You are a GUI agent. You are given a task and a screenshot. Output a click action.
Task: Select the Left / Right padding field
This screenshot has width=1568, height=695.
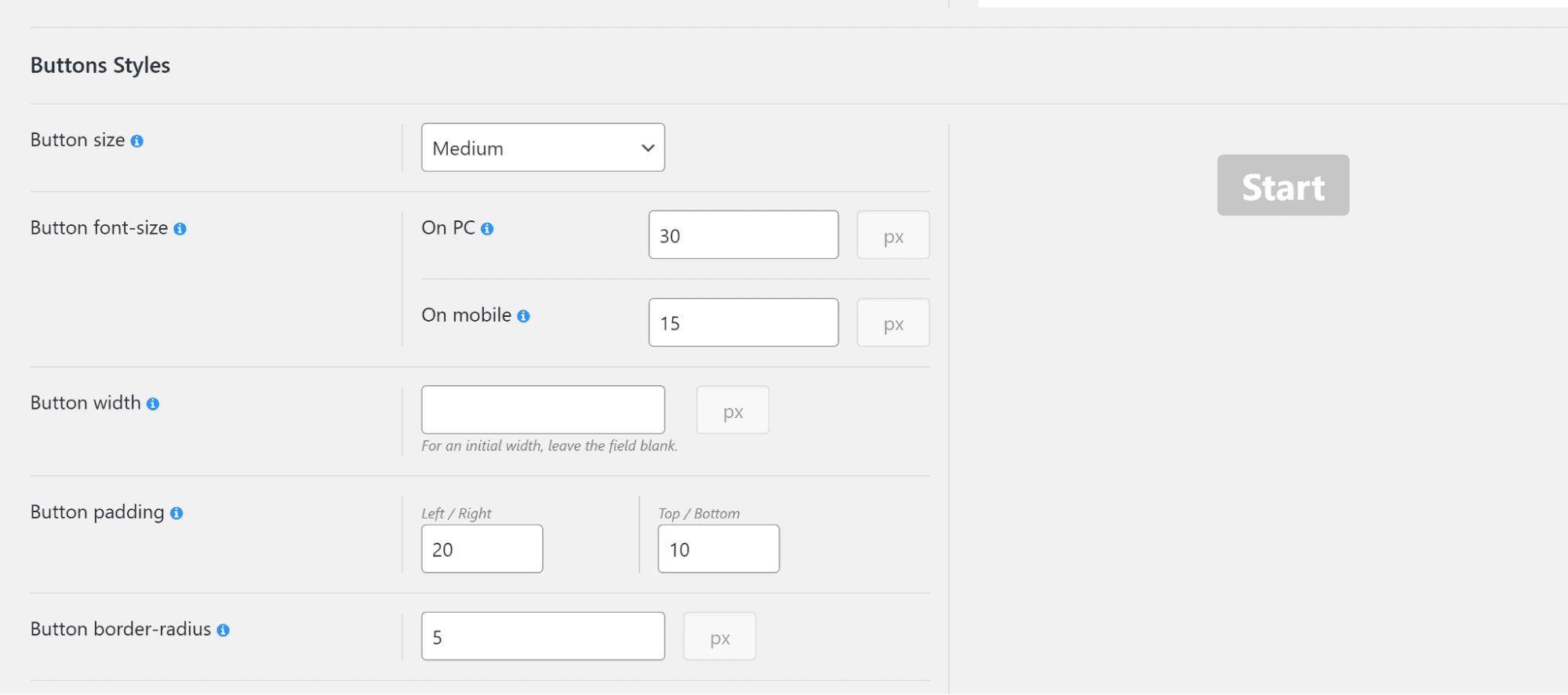click(x=482, y=549)
